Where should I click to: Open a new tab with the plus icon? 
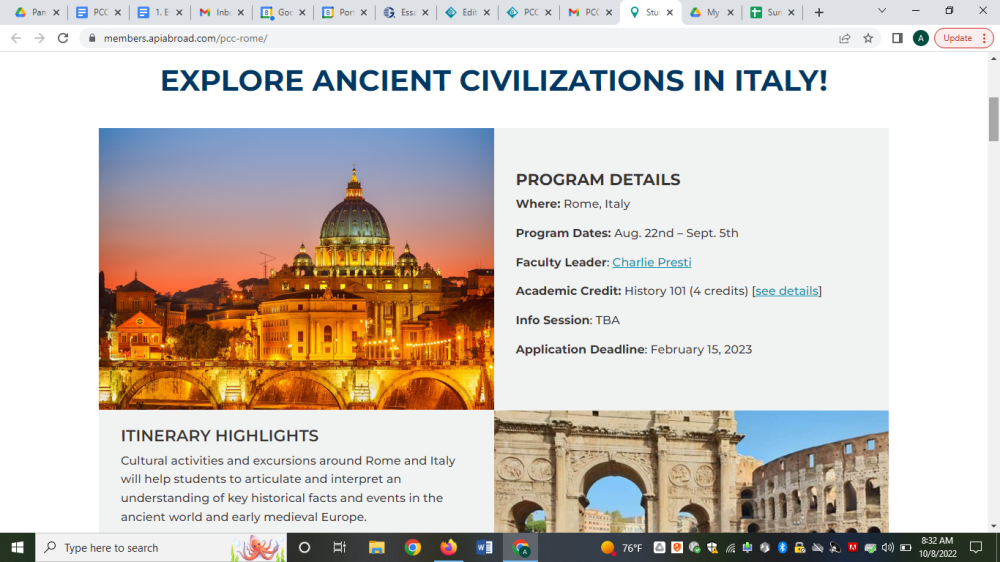click(819, 12)
